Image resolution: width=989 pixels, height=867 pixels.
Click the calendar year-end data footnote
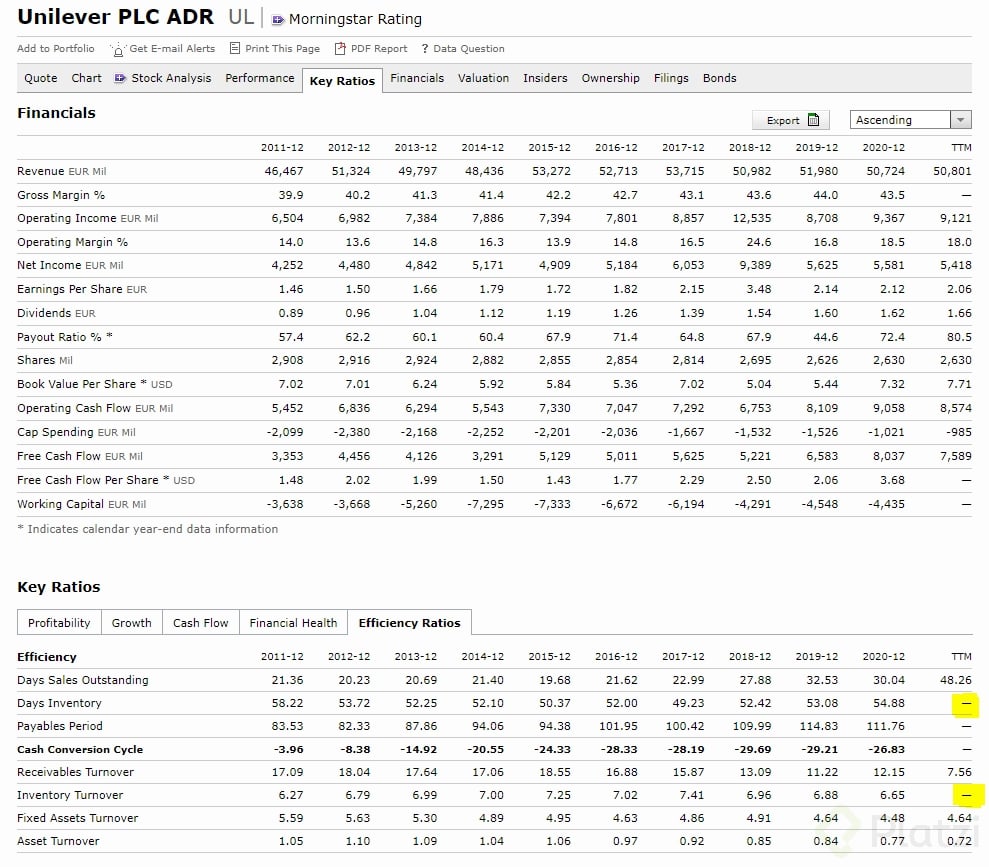(x=148, y=529)
